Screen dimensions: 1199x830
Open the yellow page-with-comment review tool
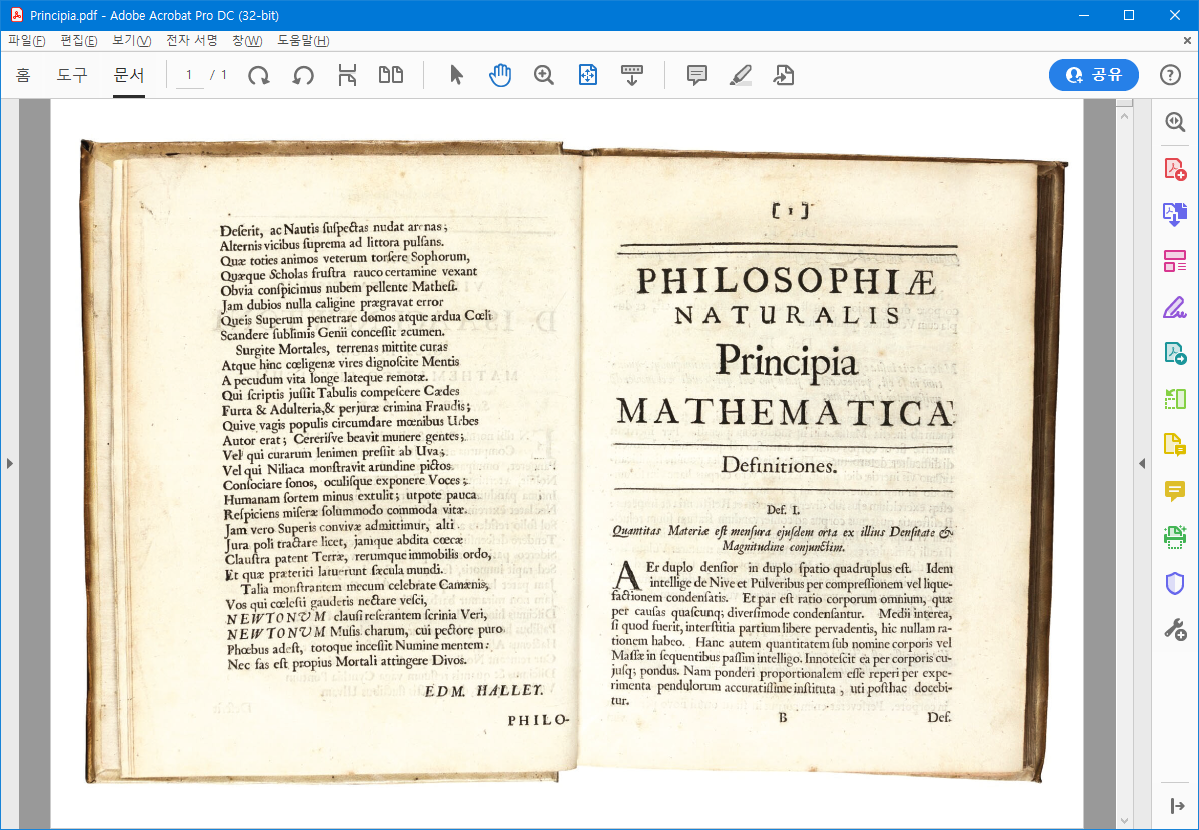(x=1175, y=444)
